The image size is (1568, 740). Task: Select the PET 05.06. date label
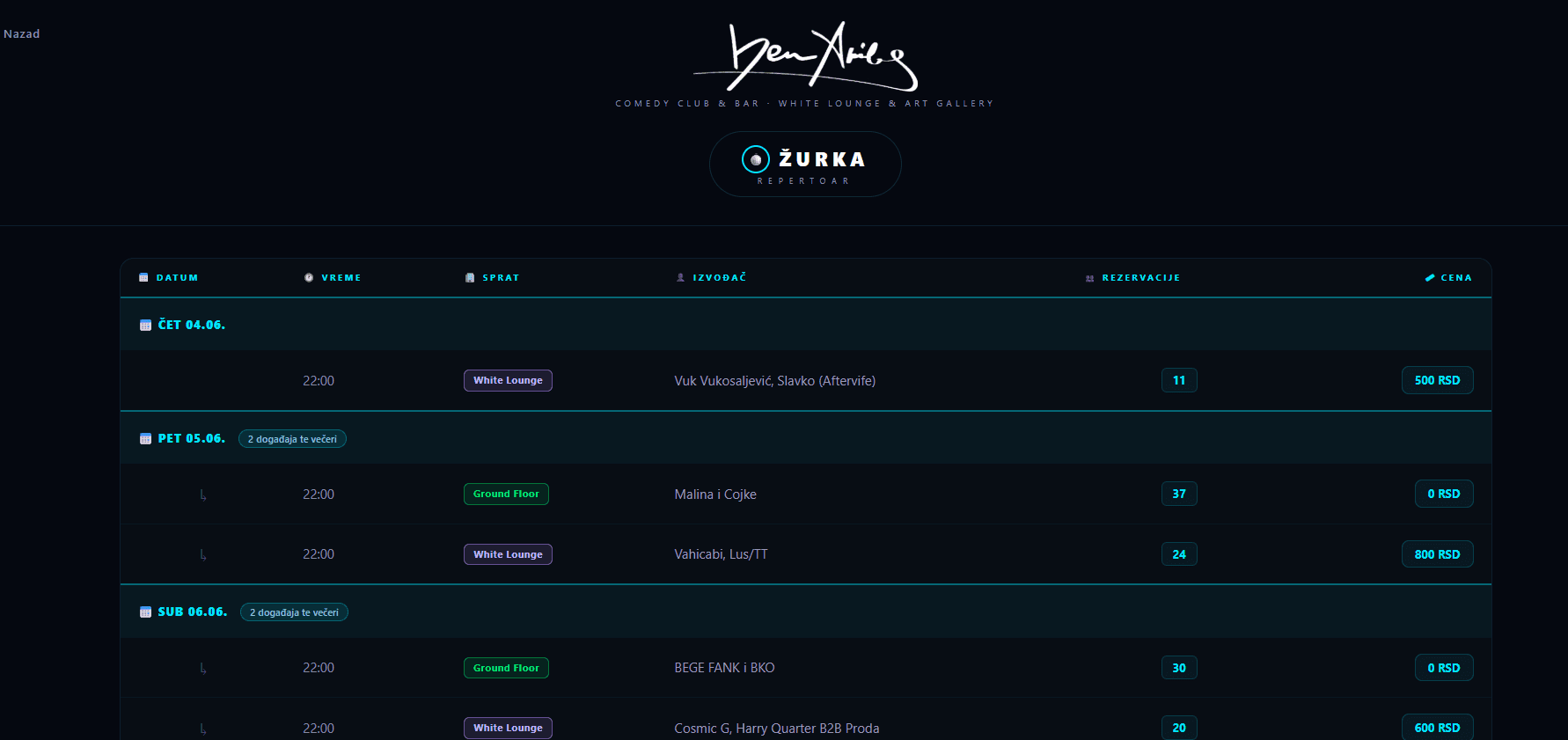192,438
